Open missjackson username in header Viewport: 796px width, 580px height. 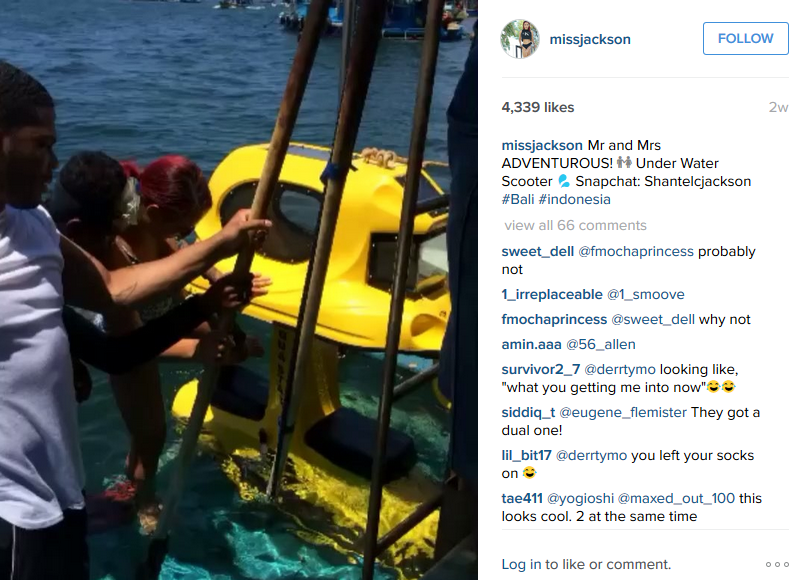pyautogui.click(x=590, y=39)
